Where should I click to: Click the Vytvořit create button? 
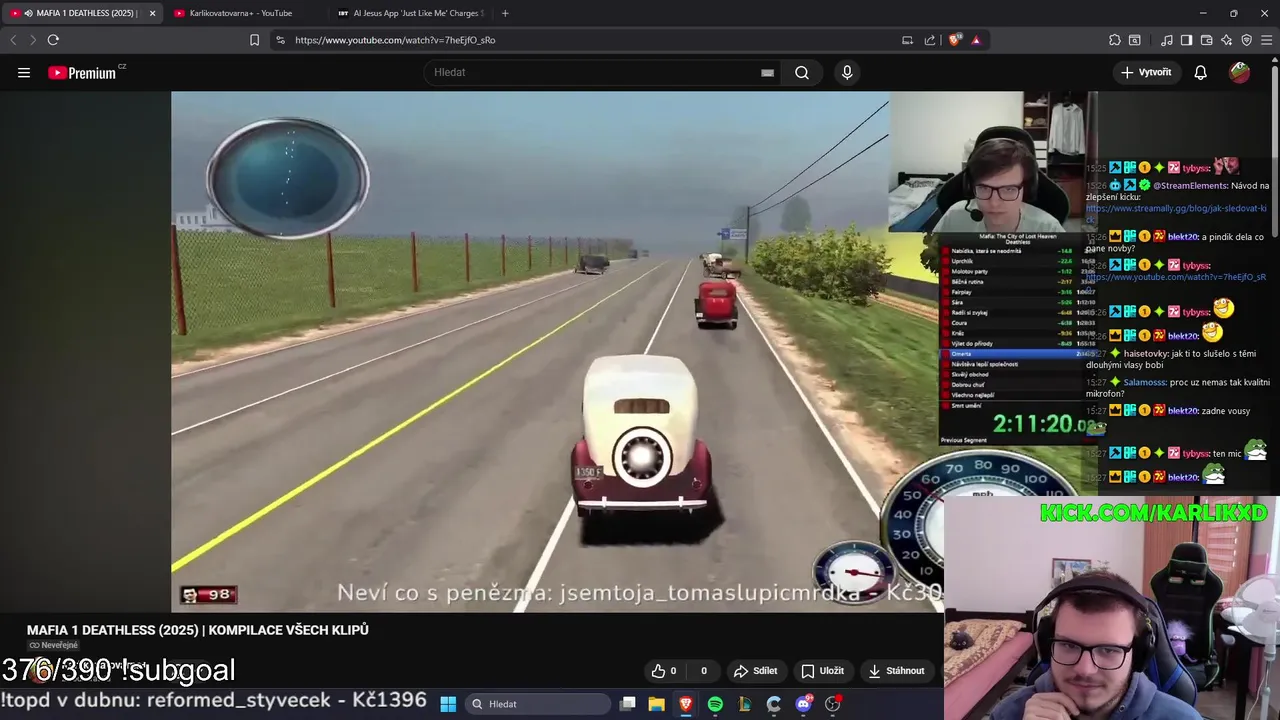click(1146, 72)
